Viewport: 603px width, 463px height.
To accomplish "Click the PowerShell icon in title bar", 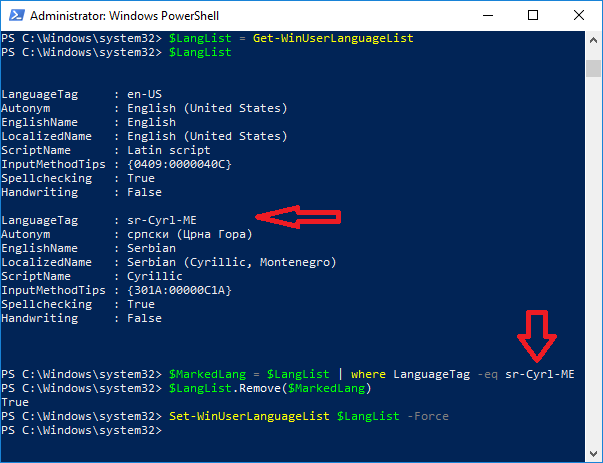I will (17, 15).
